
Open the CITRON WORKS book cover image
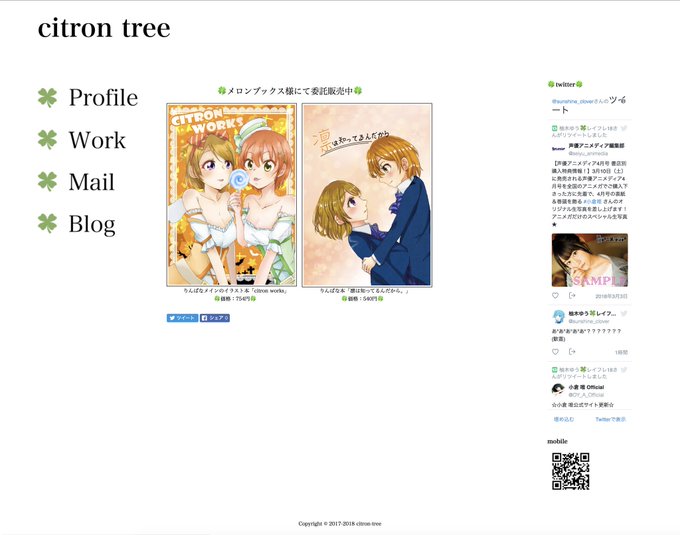[x=232, y=195]
